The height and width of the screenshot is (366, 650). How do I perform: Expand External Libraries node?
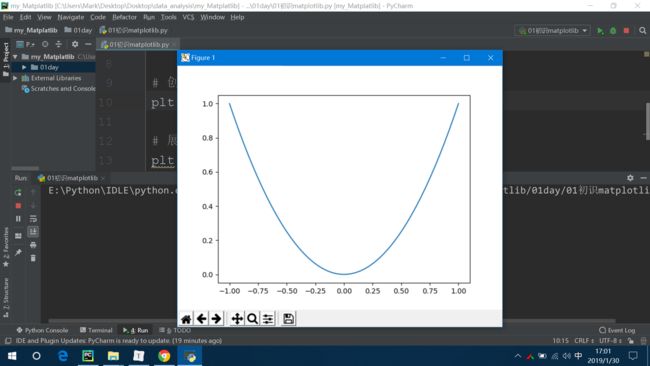pos(15,78)
